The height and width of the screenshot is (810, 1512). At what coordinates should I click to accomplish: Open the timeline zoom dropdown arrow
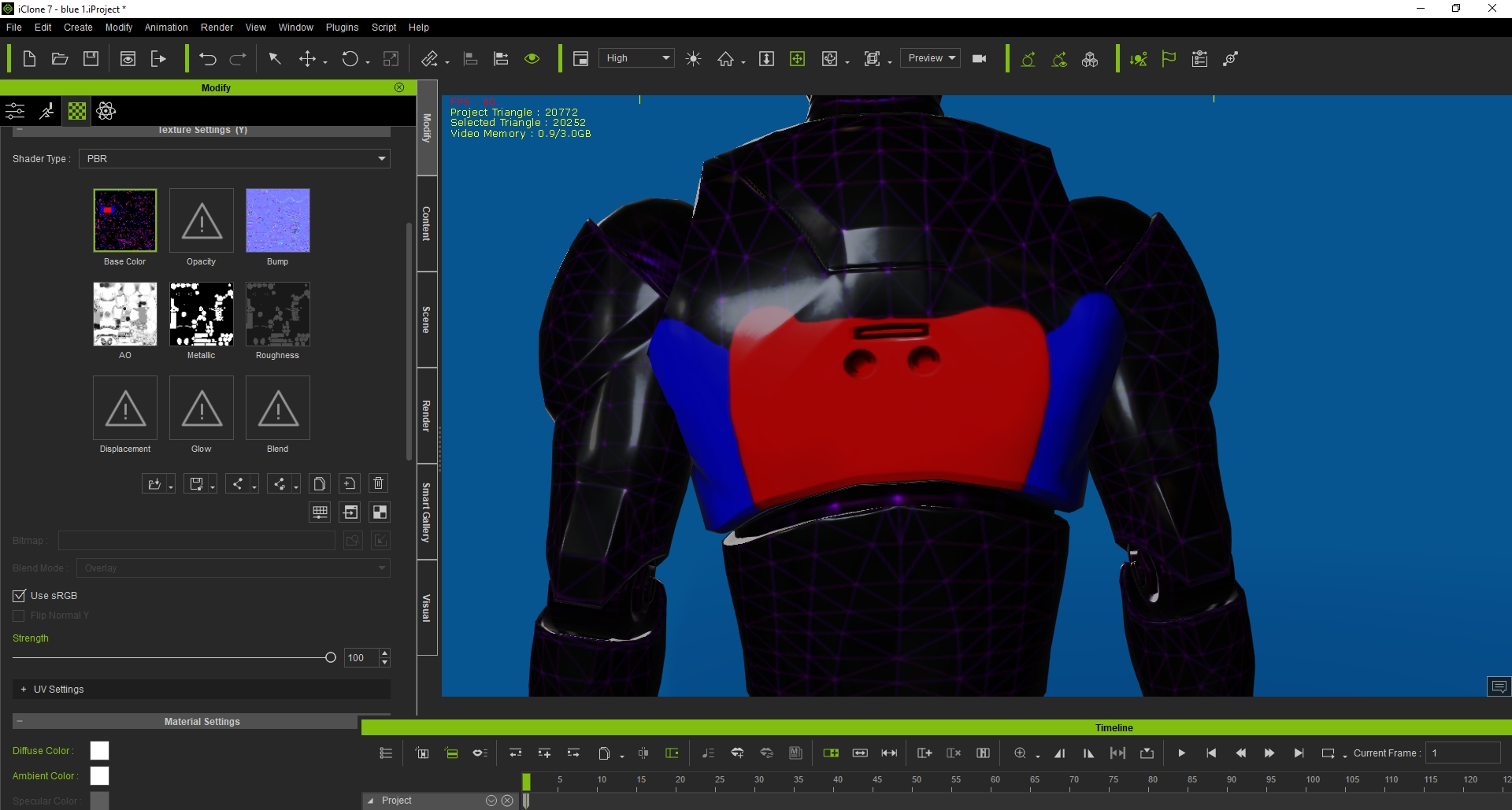[x=1038, y=756]
